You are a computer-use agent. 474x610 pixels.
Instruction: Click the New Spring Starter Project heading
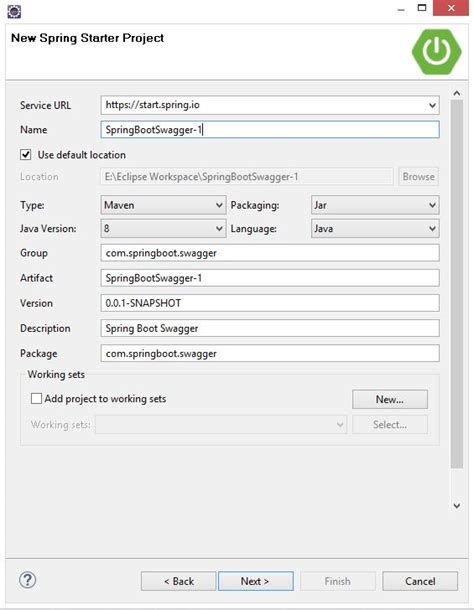coord(88,38)
